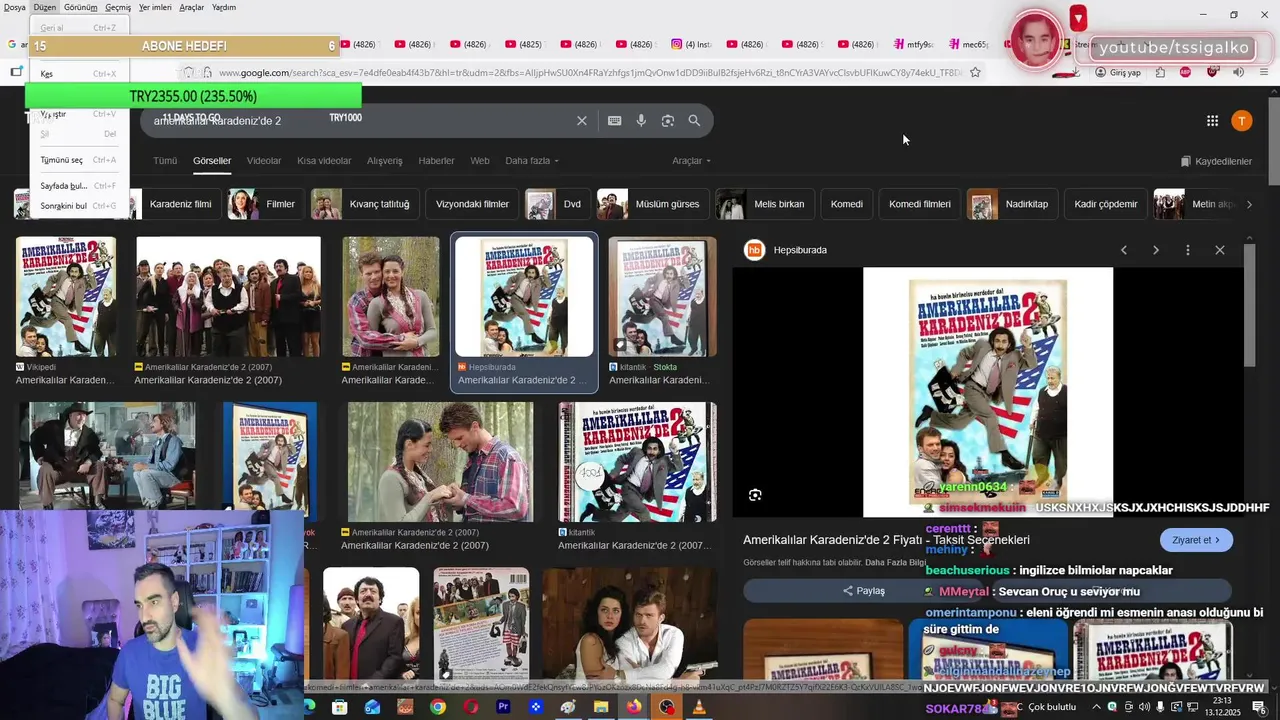The image size is (1280, 720).
Task: Close the Hepsiburada image preview panel
Action: (1220, 250)
